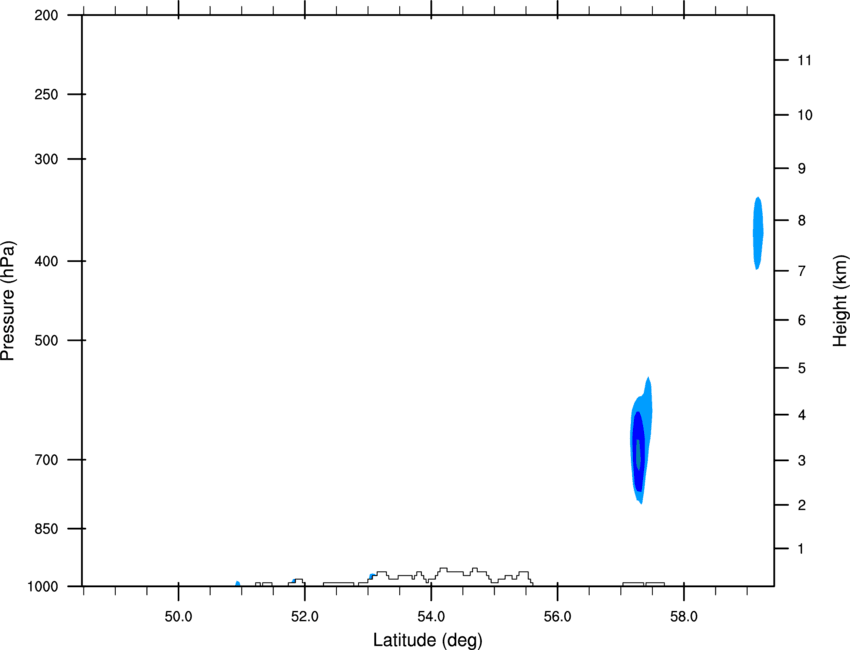Click the 250 pressure tick label
Viewport: 850px width, 650px height.
[46, 95]
